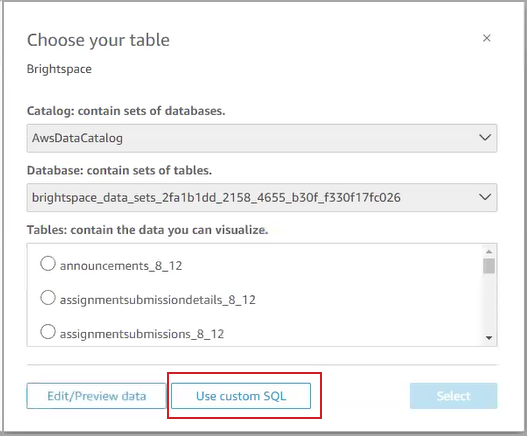Click the Brightspace data source name
527x436 pixels.
click(x=59, y=69)
